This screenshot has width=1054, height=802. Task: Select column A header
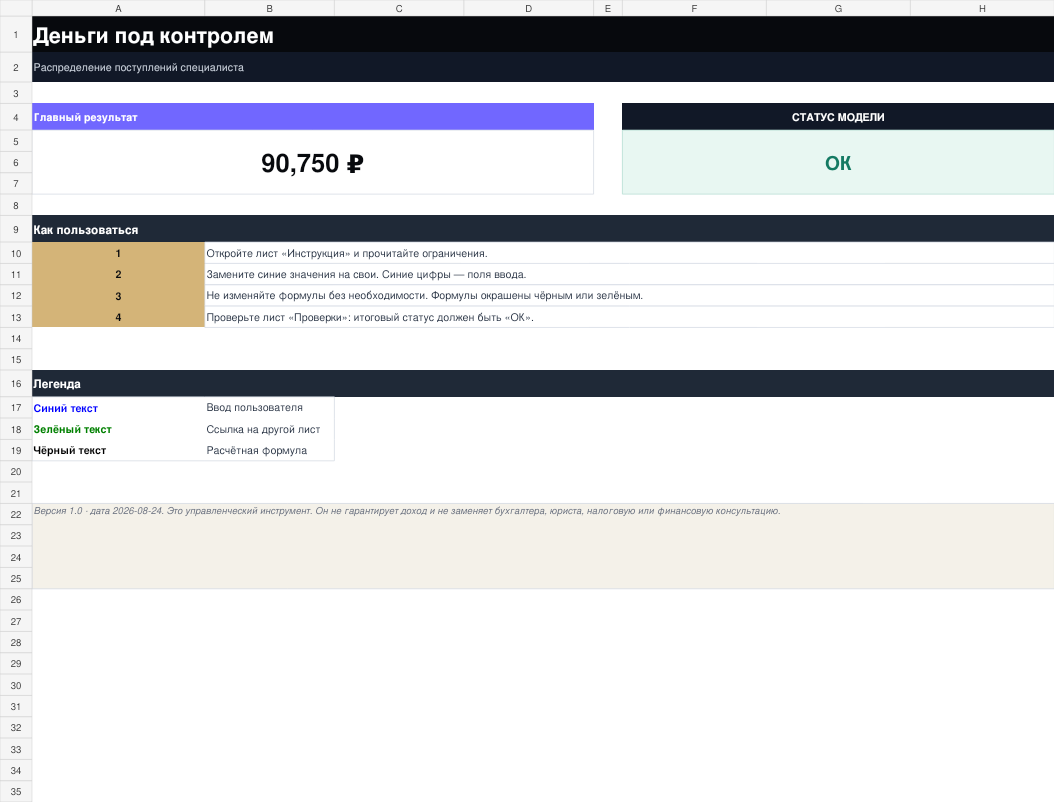pyautogui.click(x=118, y=8)
